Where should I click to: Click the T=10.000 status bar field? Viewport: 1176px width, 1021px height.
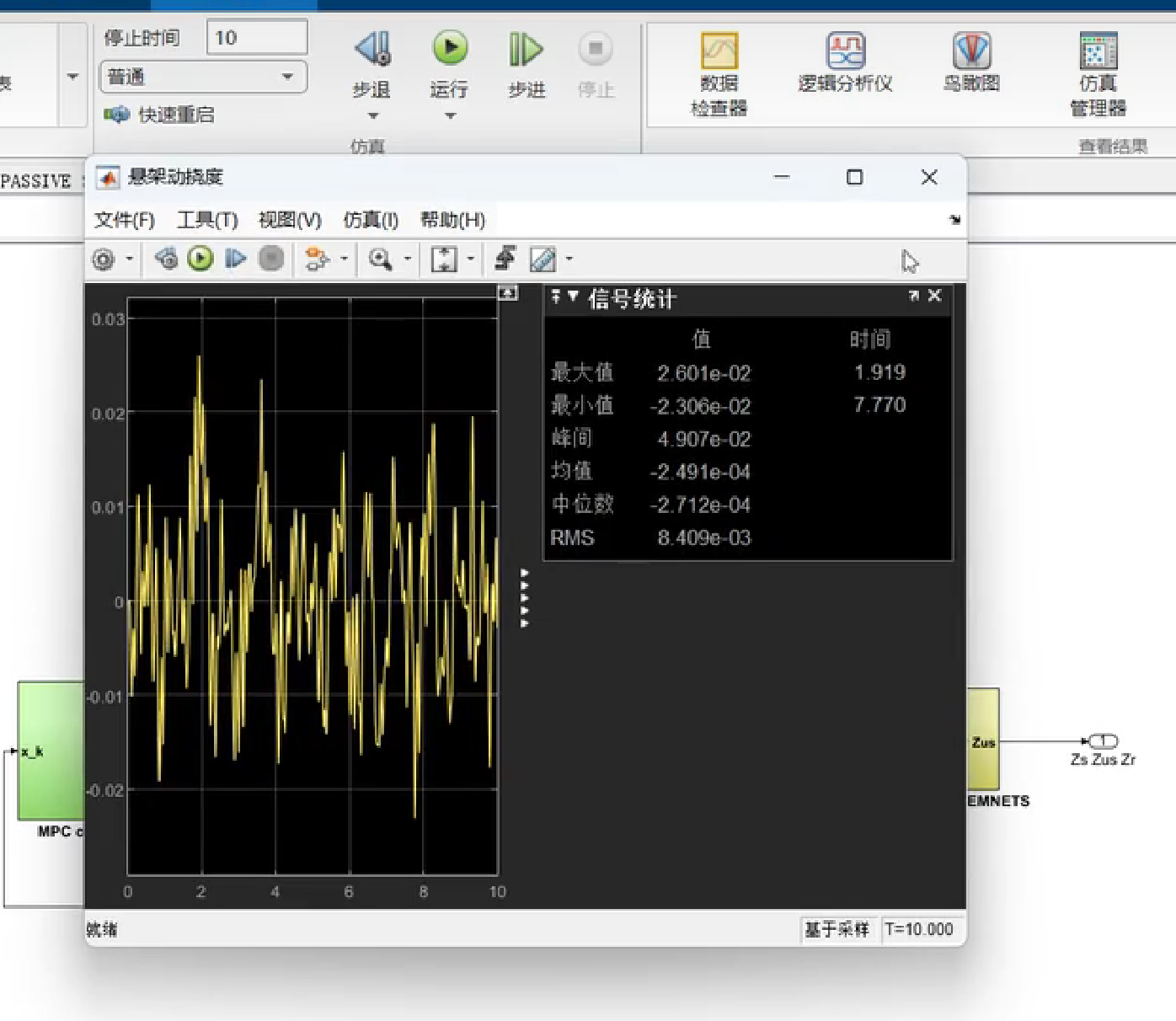919,929
